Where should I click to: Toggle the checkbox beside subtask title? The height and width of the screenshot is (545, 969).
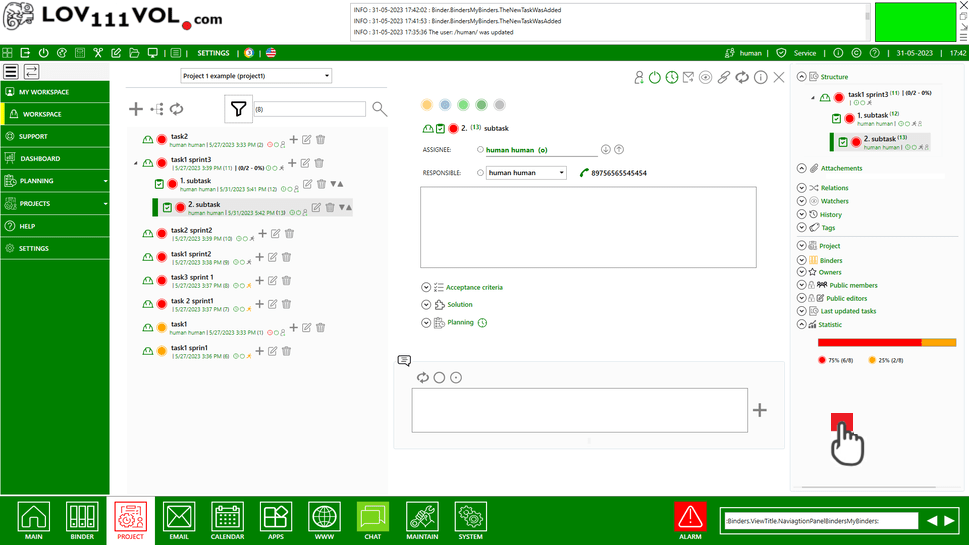tap(441, 129)
